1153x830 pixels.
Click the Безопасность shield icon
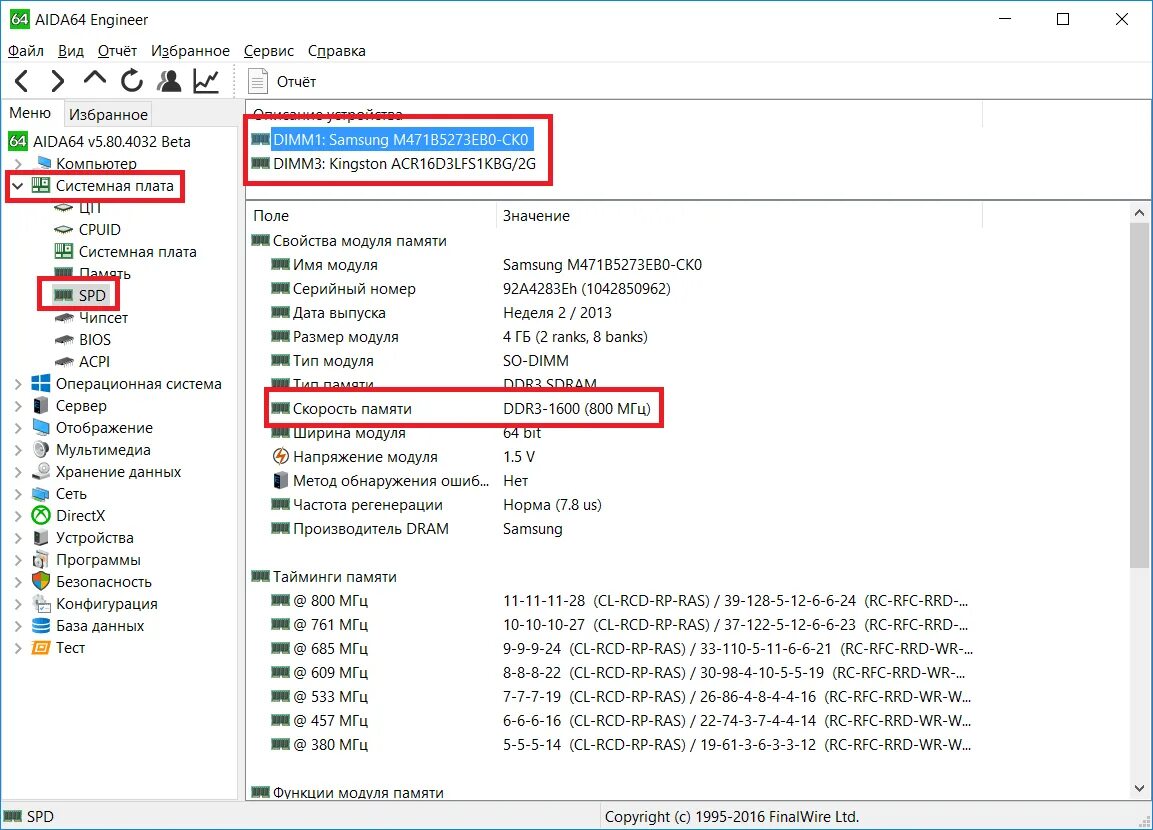point(41,582)
